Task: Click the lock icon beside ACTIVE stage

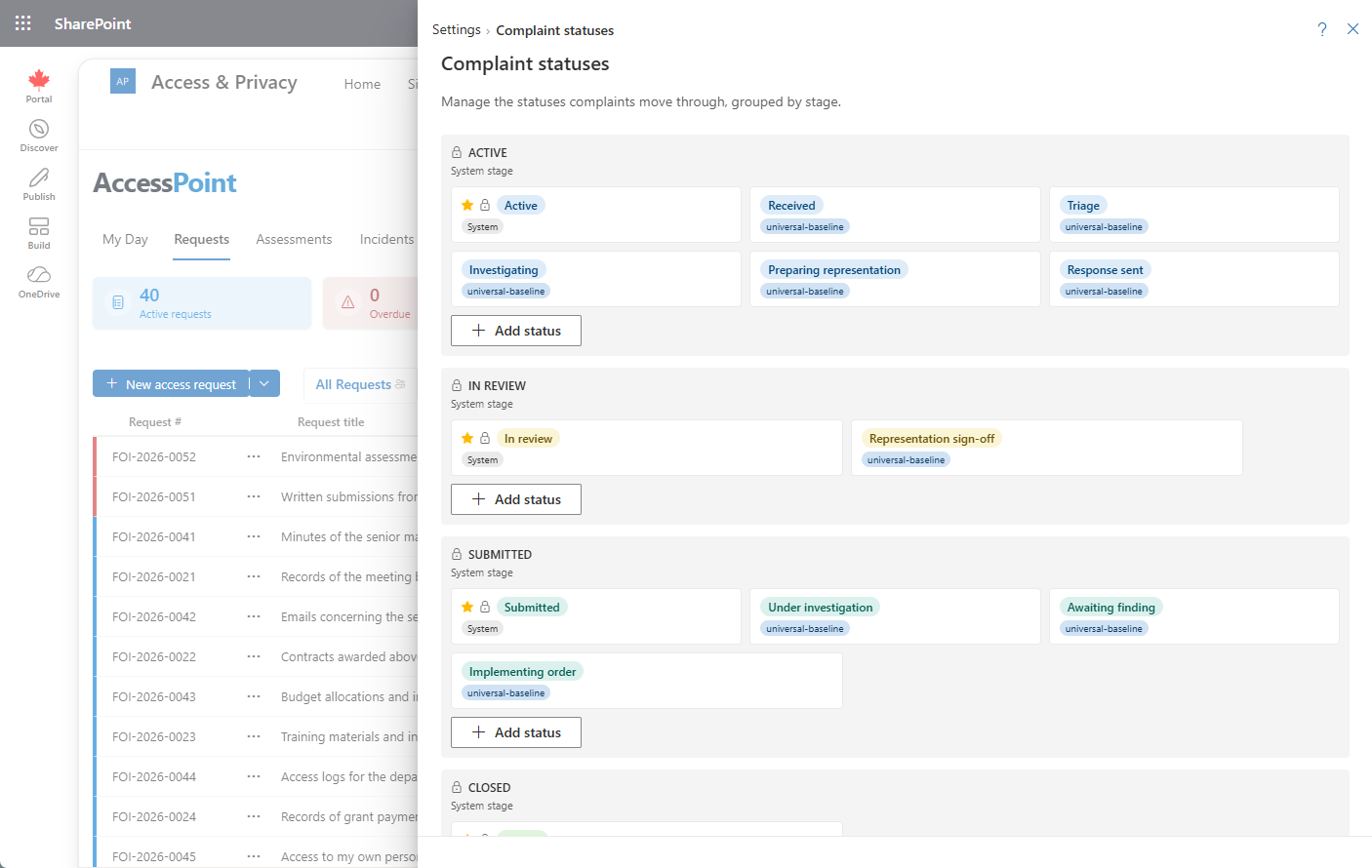Action: click(x=457, y=152)
